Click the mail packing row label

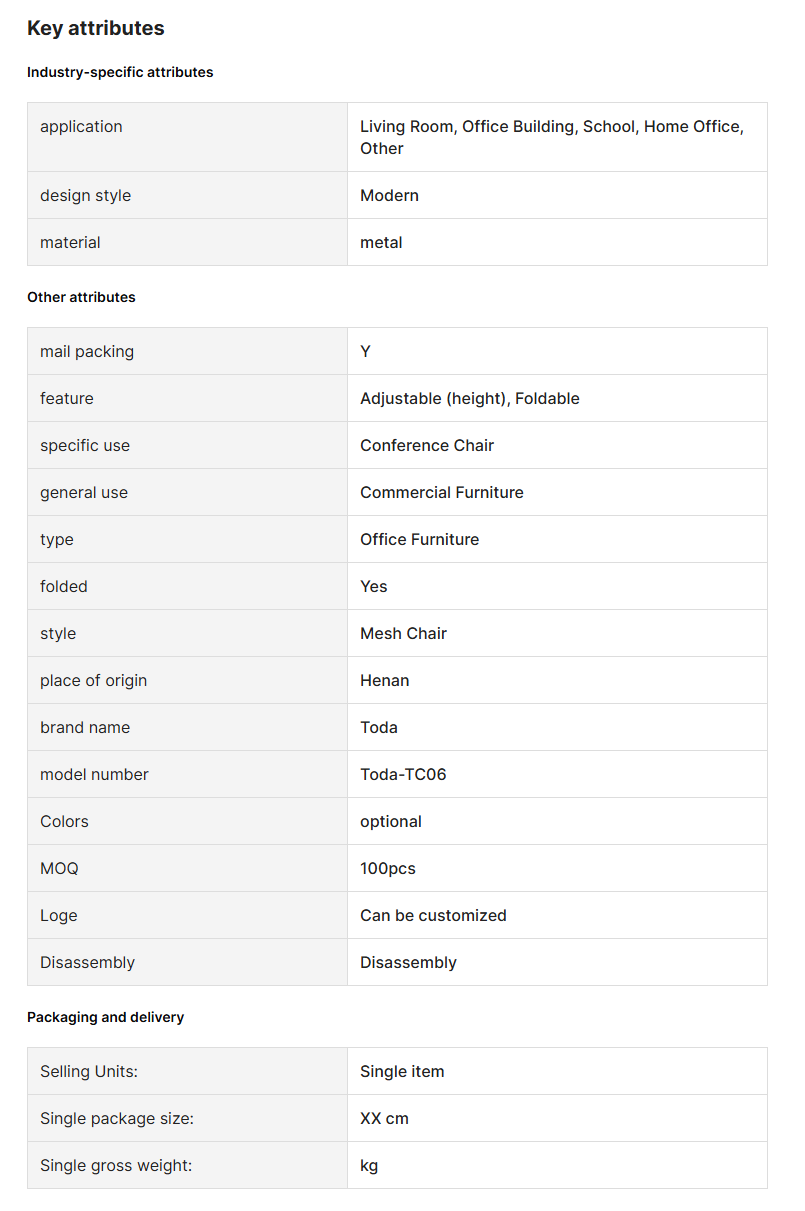87,351
